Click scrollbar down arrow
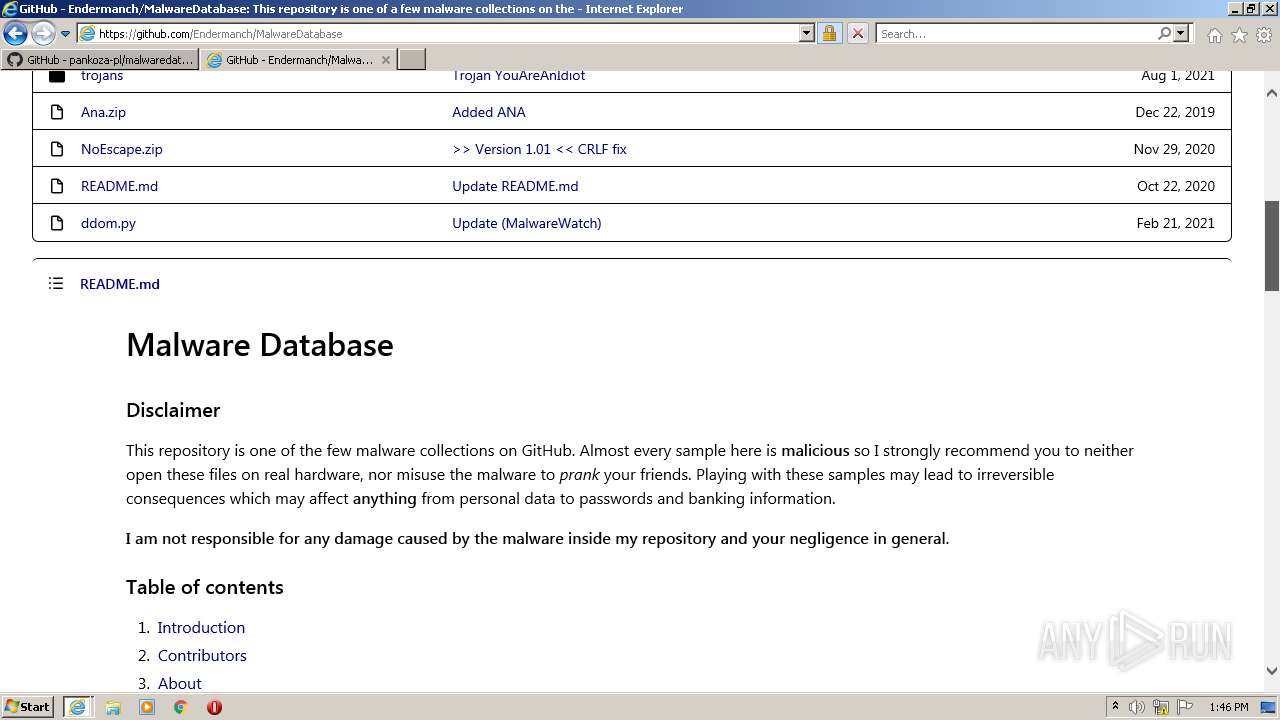Image resolution: width=1280 pixels, height=720 pixels. tap(1272, 671)
